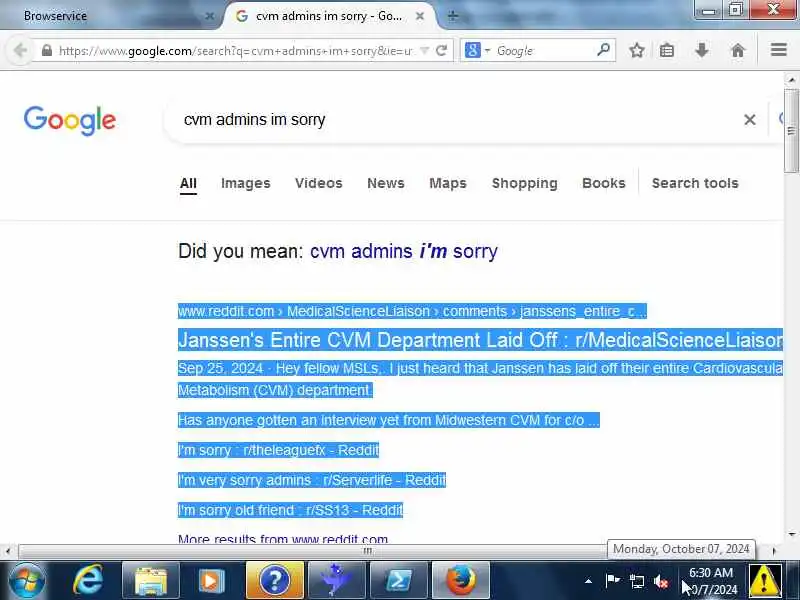800x600 pixels.
Task: Click the address bar URL field
Action: [x=236, y=51]
